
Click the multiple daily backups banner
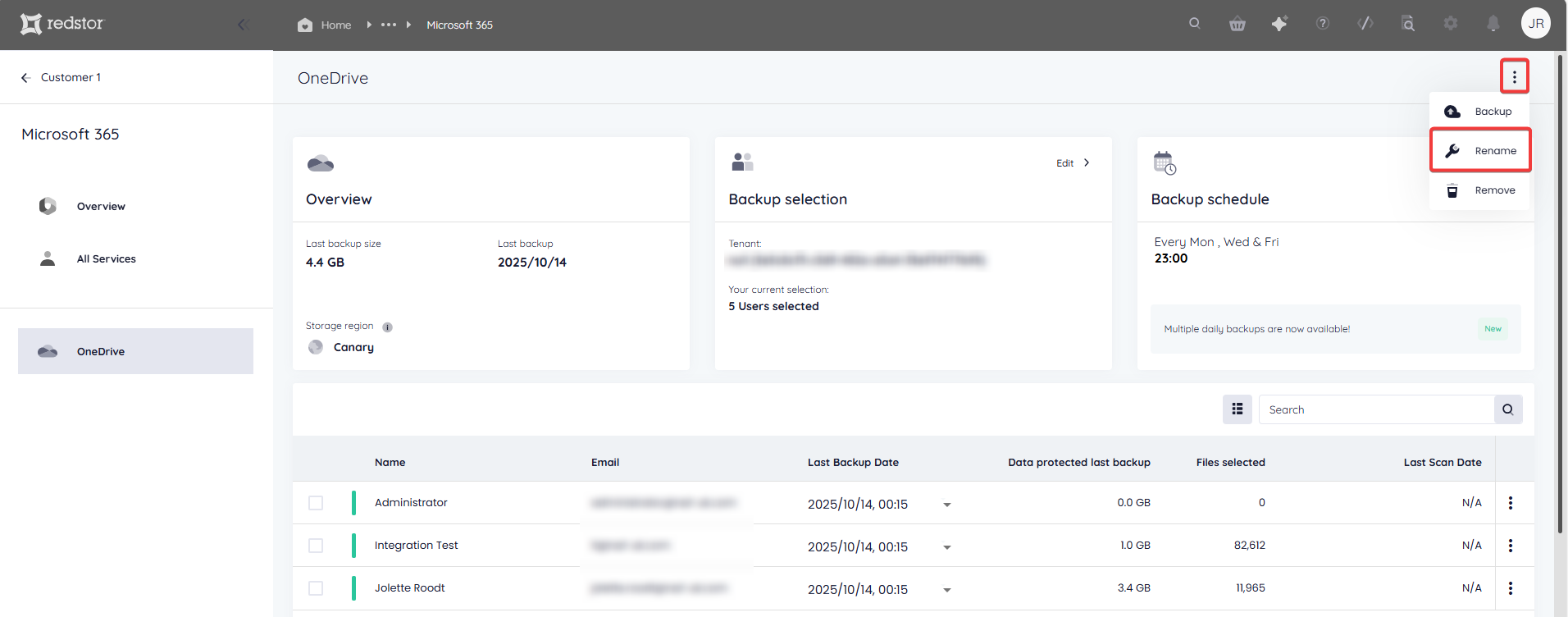tap(1335, 329)
